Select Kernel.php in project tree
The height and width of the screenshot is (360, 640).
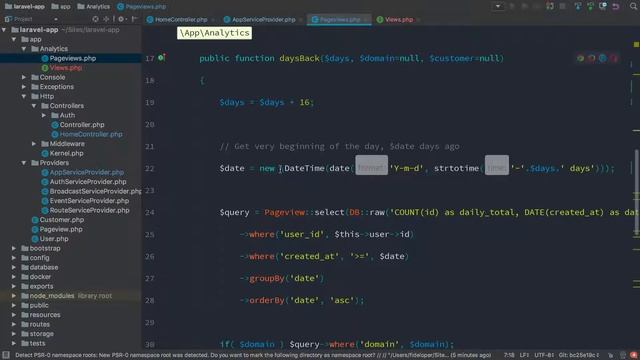tap(62, 153)
